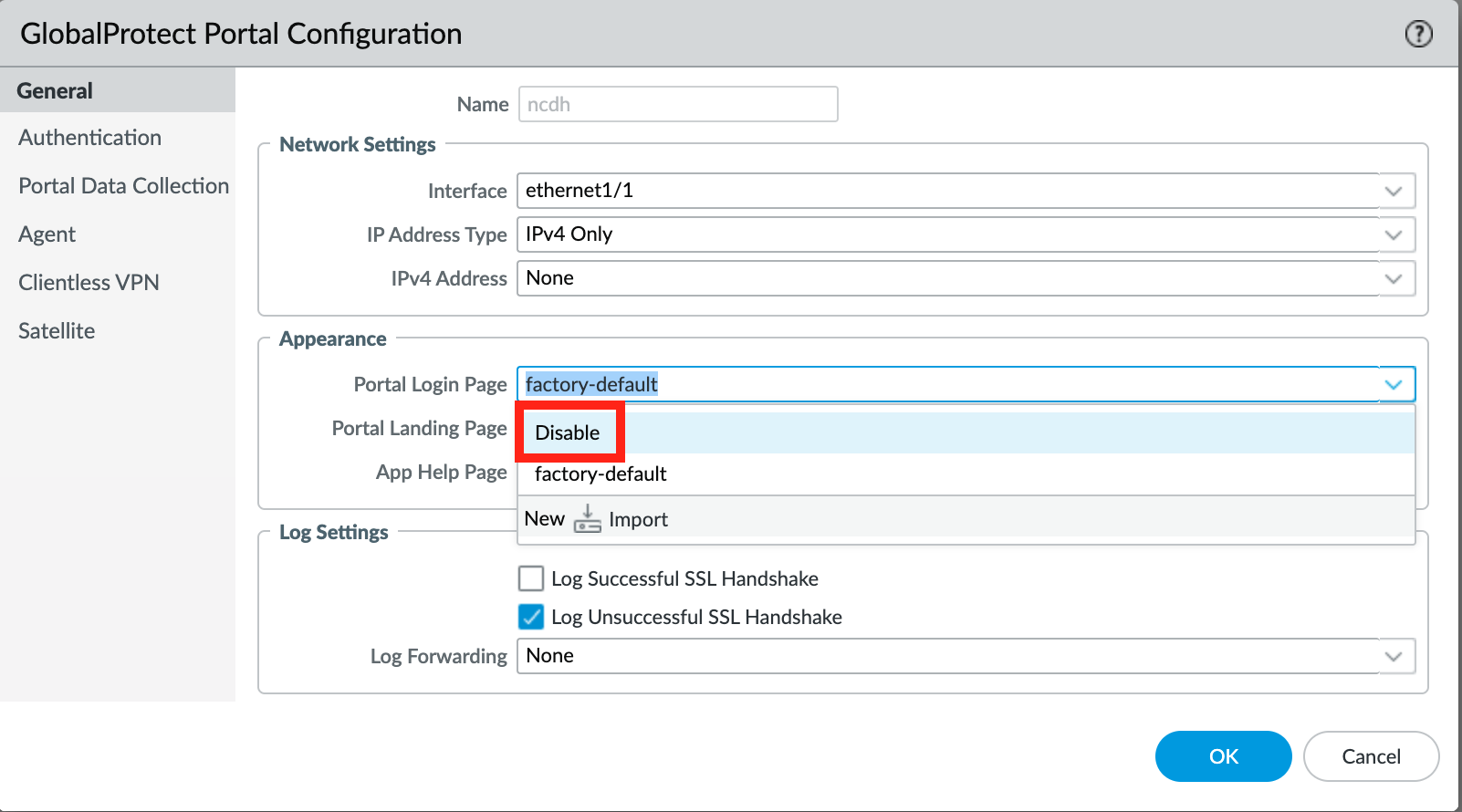The height and width of the screenshot is (812, 1462).
Task: Confirm with the OK button
Action: coord(1223,756)
